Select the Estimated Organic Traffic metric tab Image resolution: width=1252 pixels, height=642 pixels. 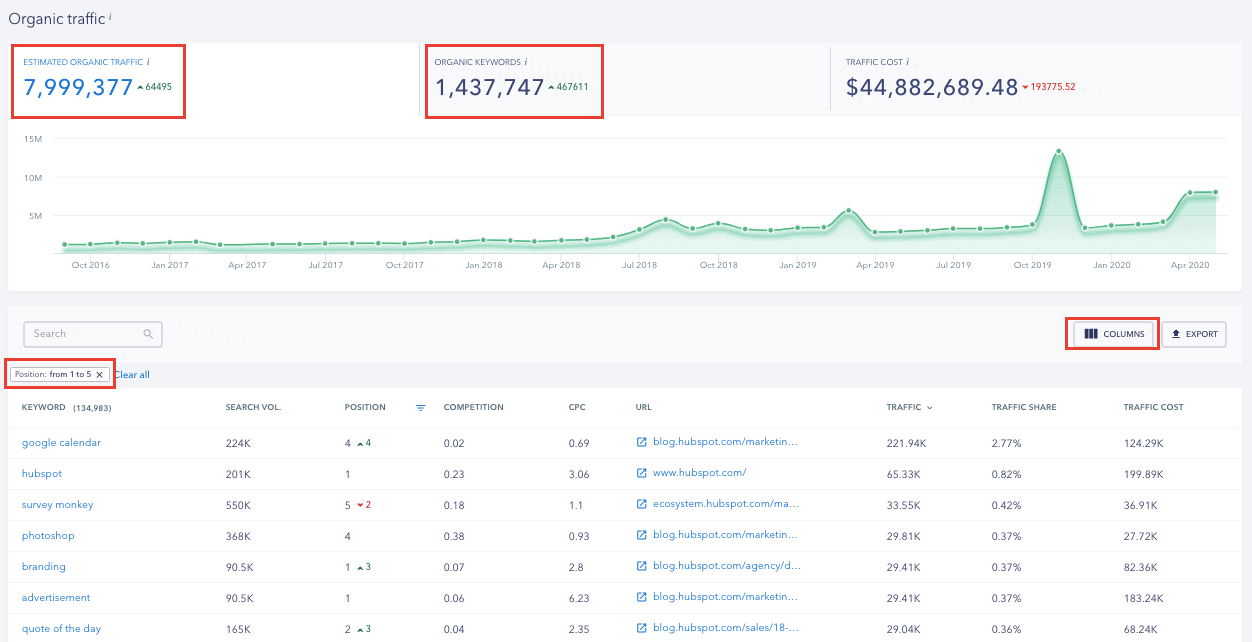pyautogui.click(x=98, y=80)
